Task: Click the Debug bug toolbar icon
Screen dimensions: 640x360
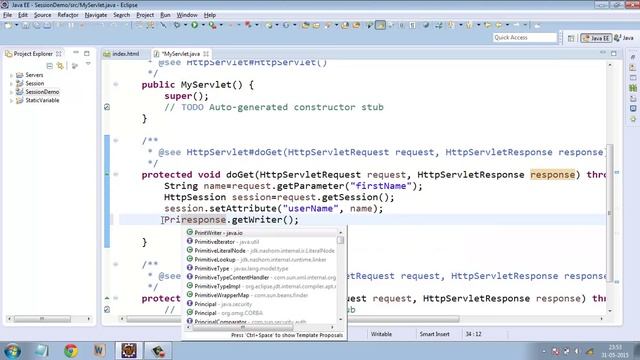Action: (x=177, y=25)
